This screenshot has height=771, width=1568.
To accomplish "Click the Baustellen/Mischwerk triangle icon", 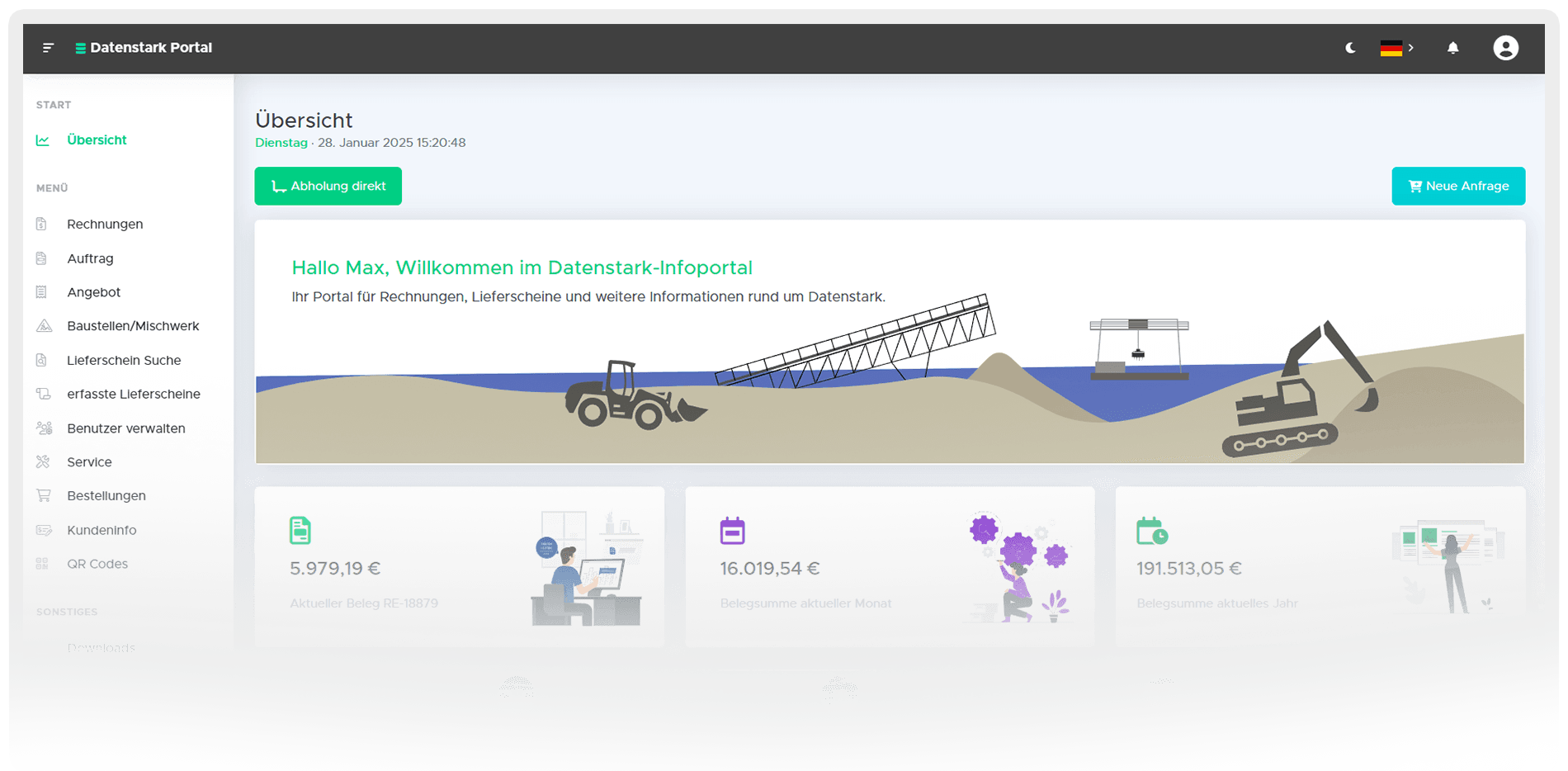I will 44,326.
